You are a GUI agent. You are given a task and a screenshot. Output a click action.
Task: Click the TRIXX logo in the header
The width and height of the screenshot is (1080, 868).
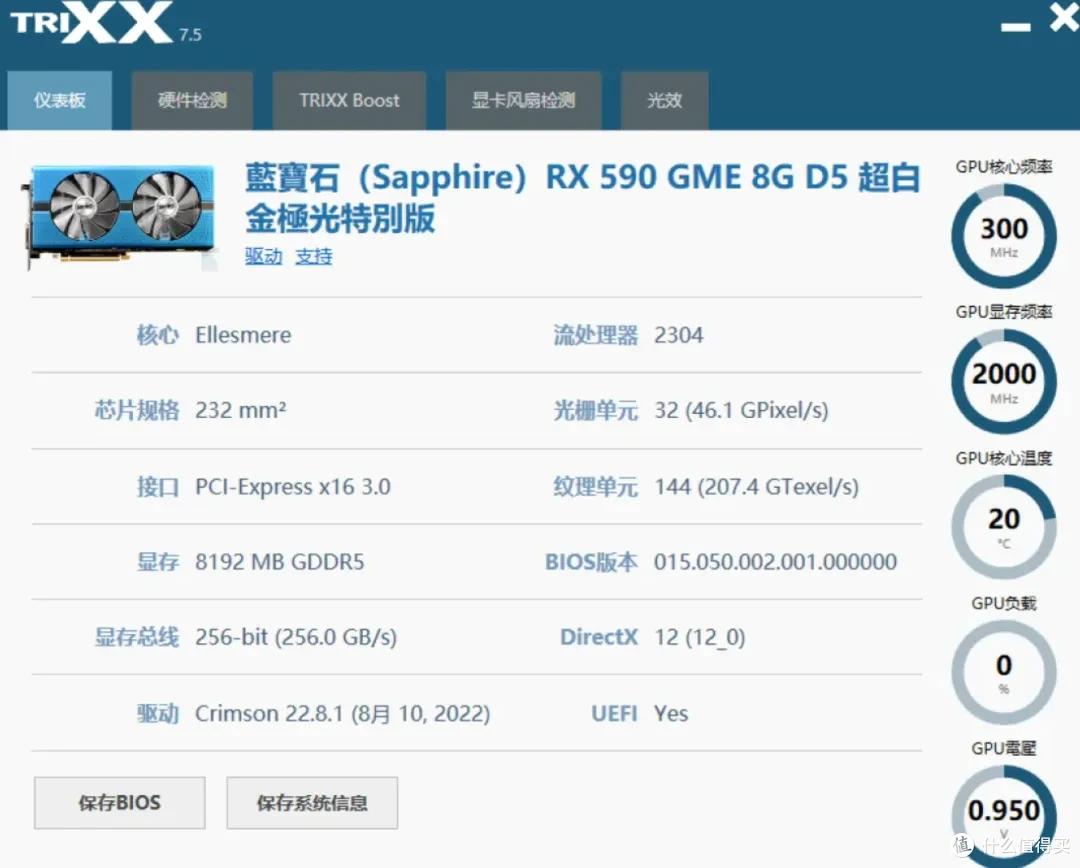point(92,23)
